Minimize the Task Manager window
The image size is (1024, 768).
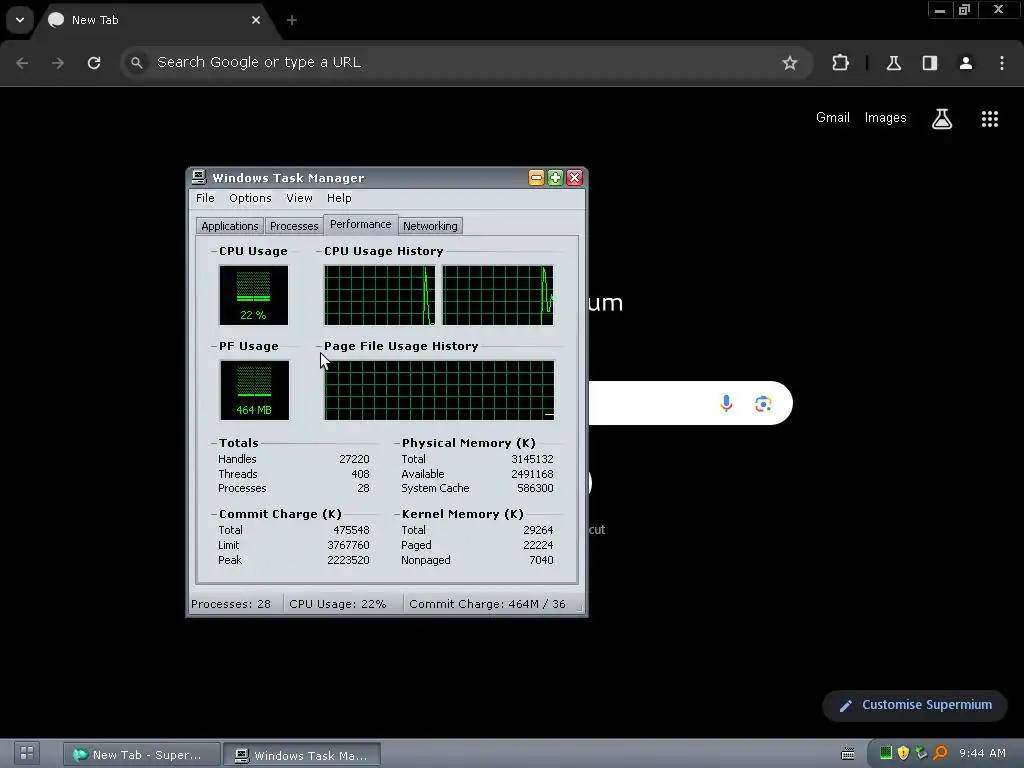(536, 178)
